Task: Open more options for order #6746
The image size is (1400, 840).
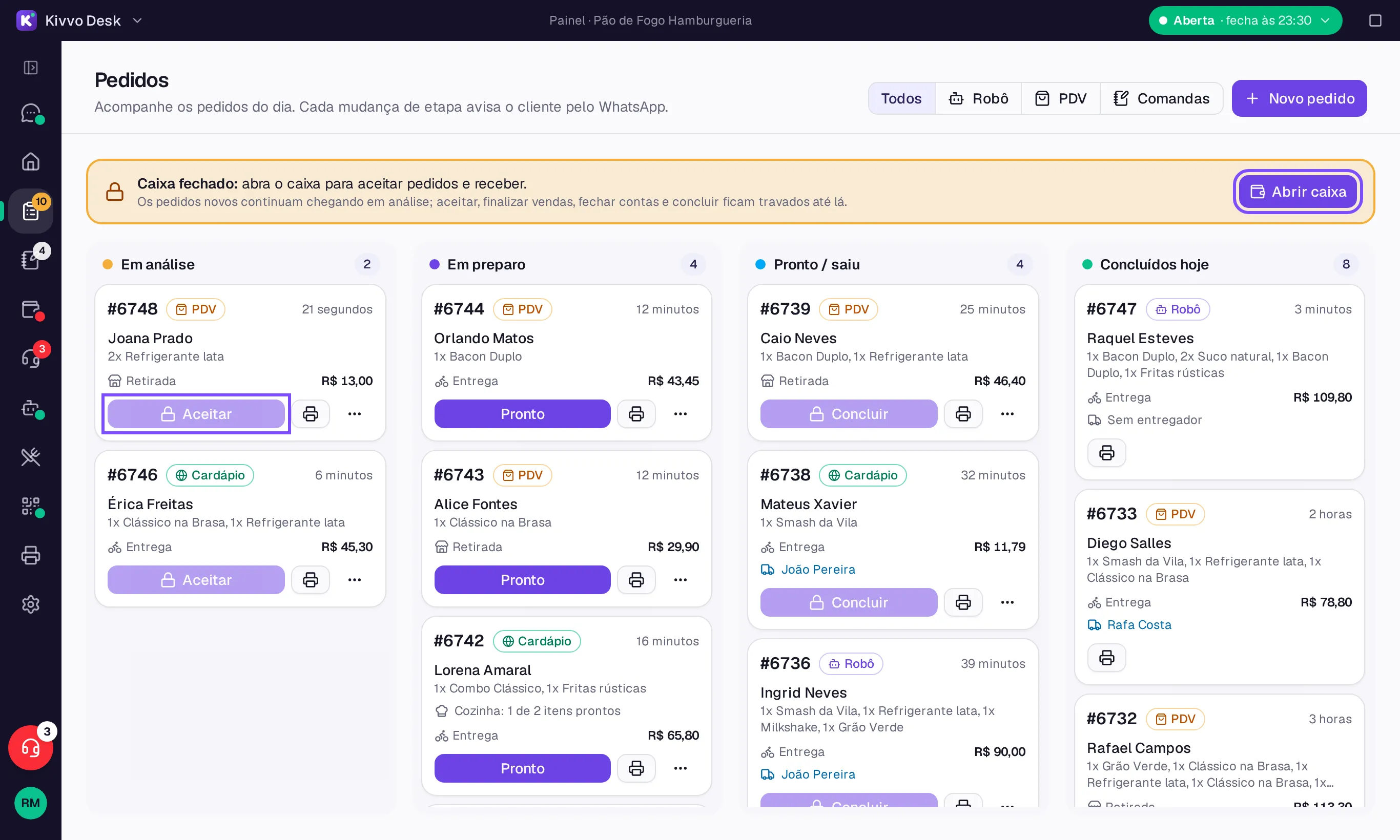Action: 355,580
